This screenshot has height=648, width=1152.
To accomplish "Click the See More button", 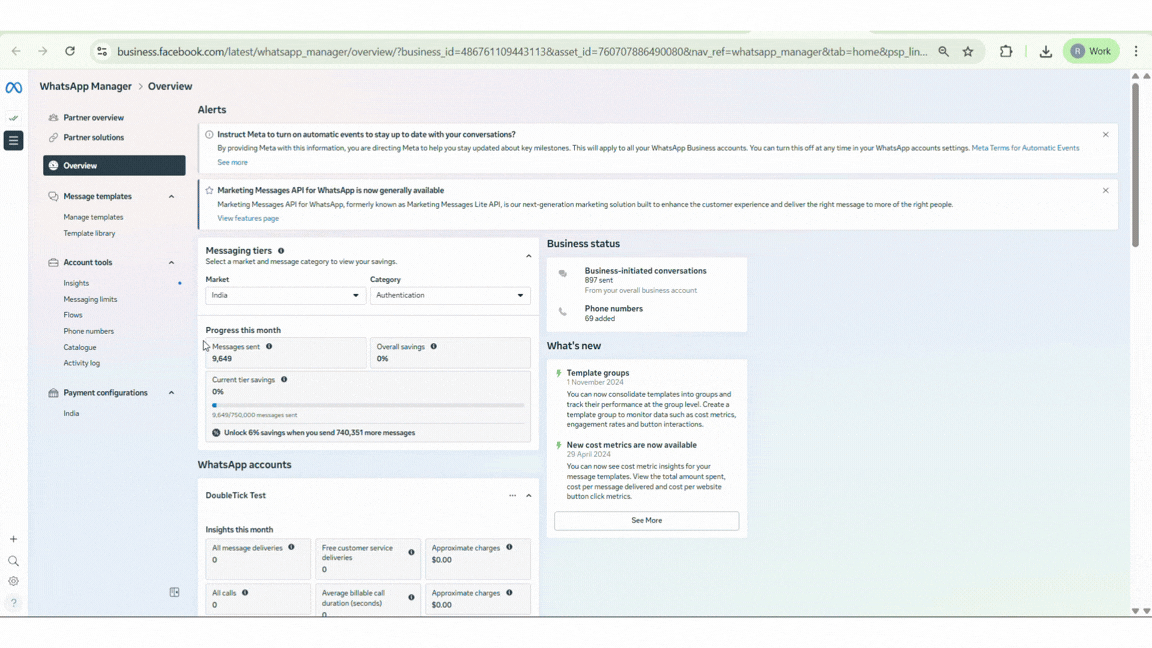I will pyautogui.click(x=646, y=520).
